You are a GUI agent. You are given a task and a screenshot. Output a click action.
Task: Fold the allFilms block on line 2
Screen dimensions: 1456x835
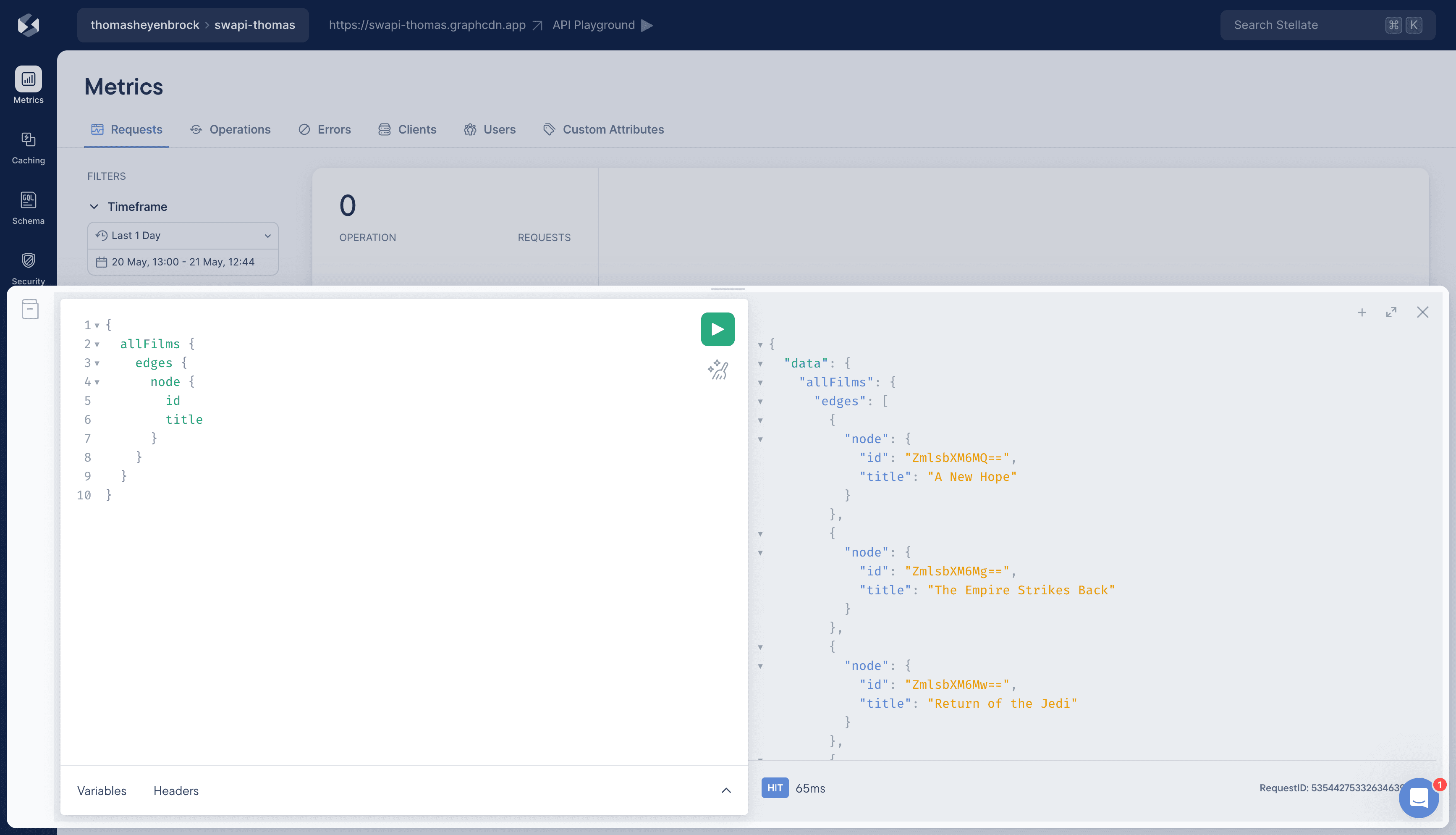click(x=97, y=344)
